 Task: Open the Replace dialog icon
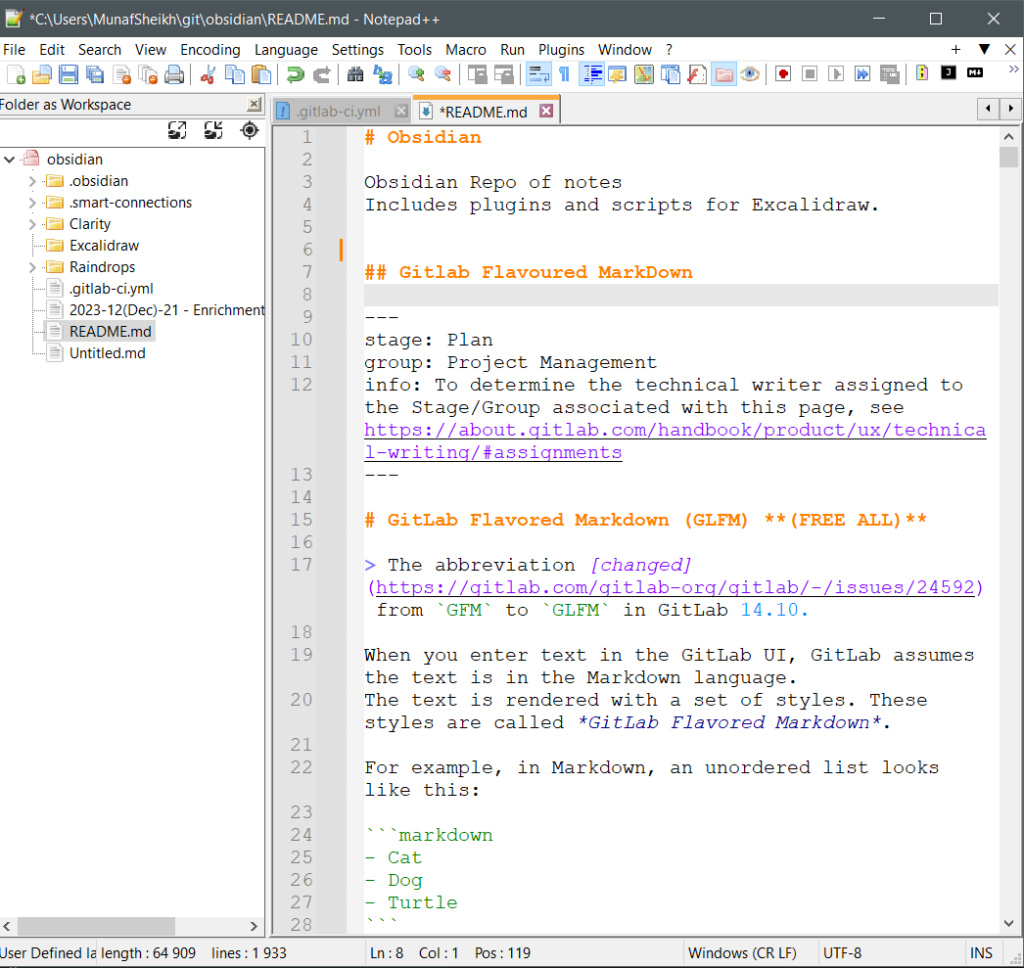click(x=382, y=75)
